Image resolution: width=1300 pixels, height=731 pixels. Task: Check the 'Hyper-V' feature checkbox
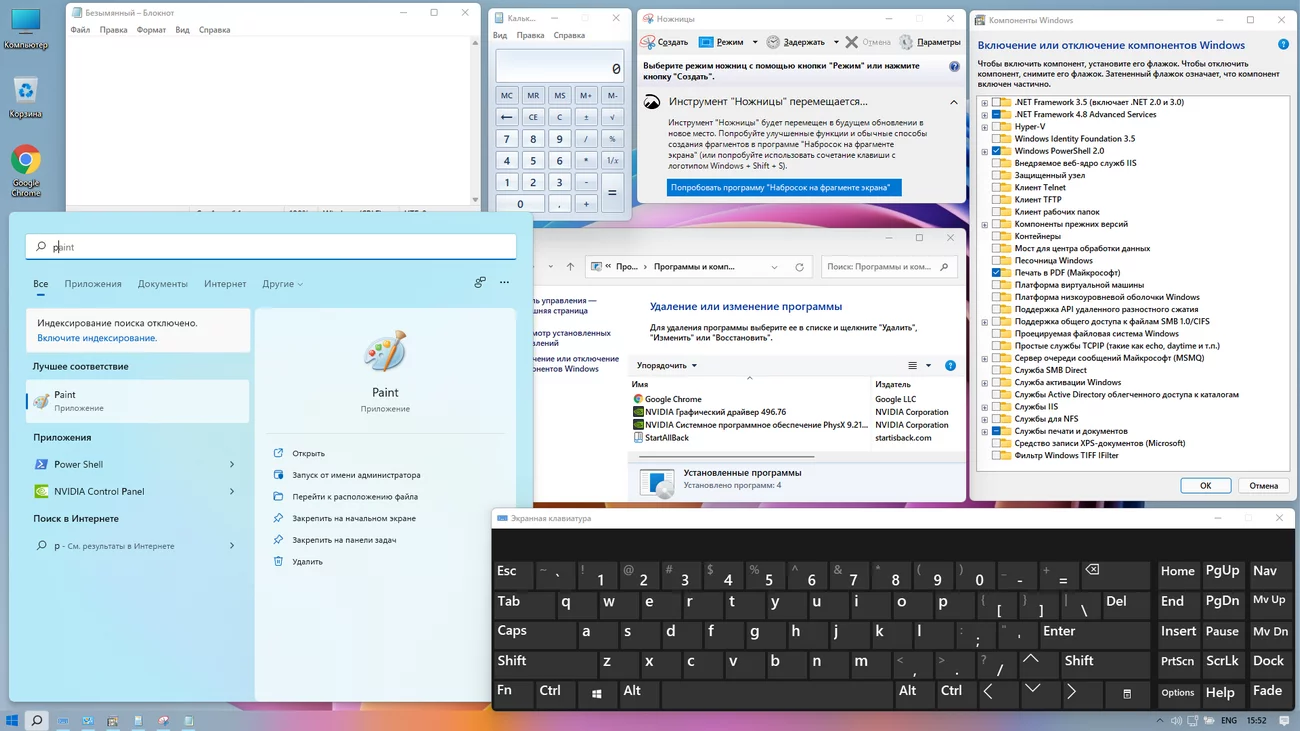(x=997, y=127)
